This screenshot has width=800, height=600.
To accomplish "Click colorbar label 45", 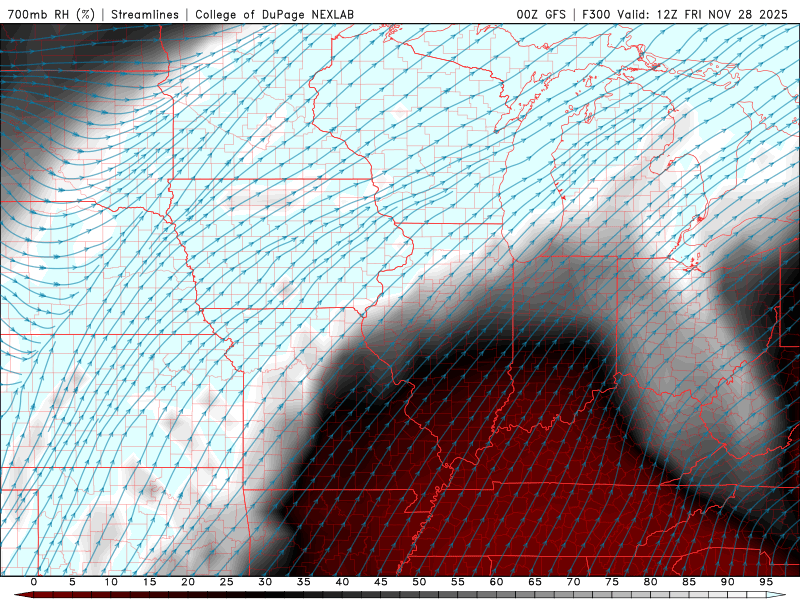I will tap(381, 582).
